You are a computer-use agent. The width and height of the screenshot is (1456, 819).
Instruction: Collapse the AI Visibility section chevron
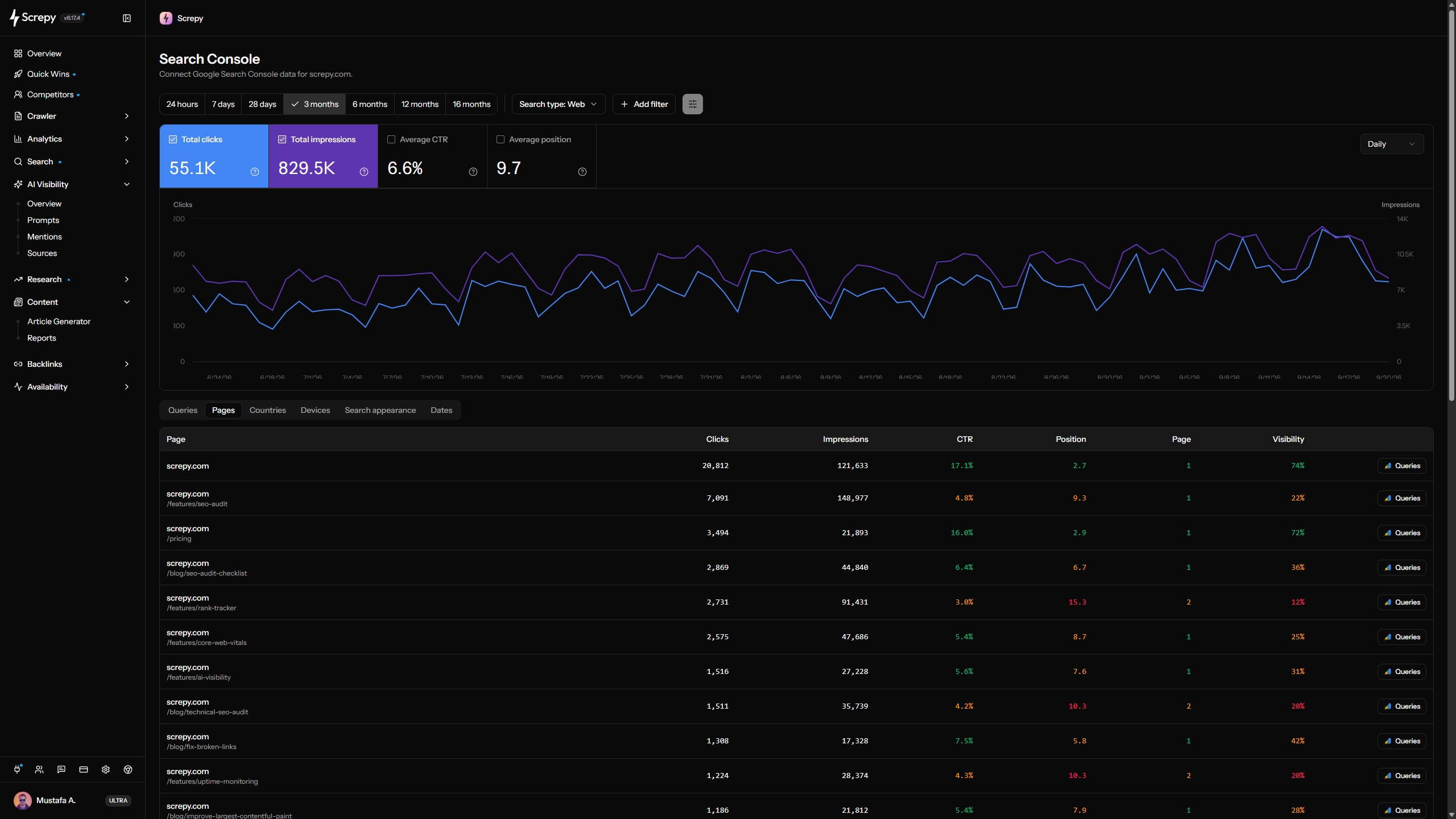coord(127,184)
